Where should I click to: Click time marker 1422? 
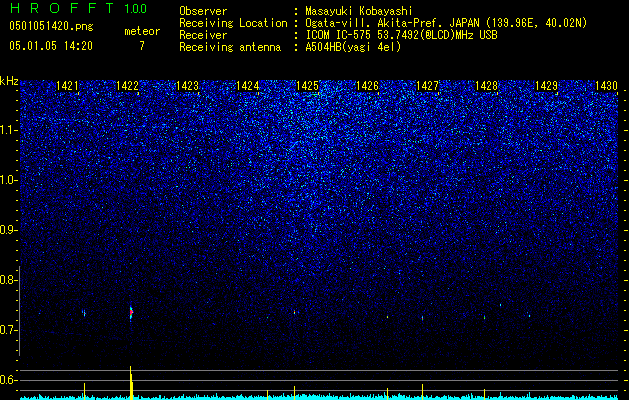pyautogui.click(x=127, y=86)
